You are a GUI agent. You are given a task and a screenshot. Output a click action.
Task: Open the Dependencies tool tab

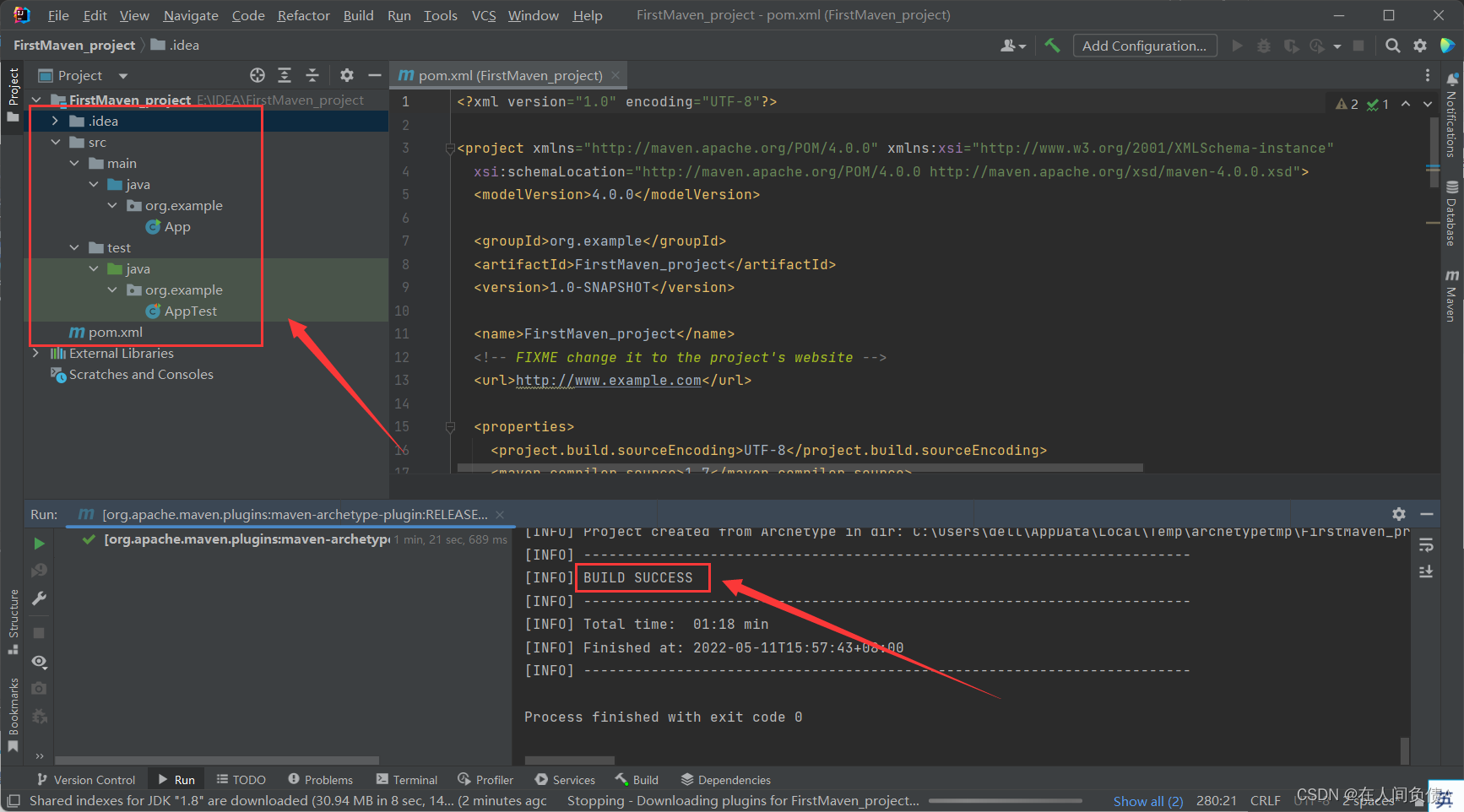(725, 779)
